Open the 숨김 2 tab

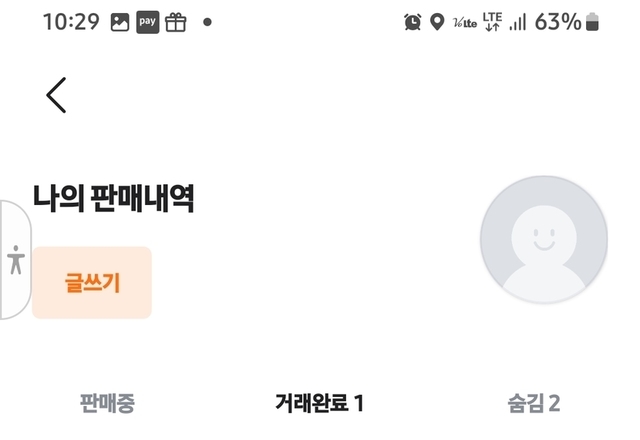point(533,403)
